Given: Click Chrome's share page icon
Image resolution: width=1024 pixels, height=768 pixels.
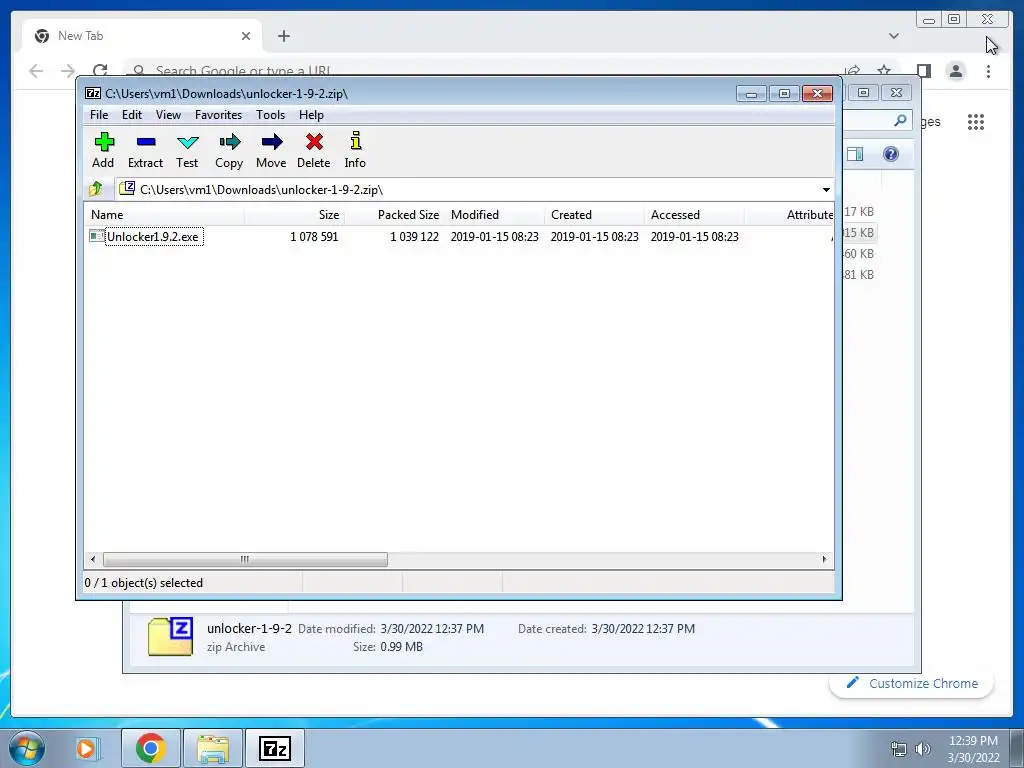Looking at the screenshot, I should (852, 69).
